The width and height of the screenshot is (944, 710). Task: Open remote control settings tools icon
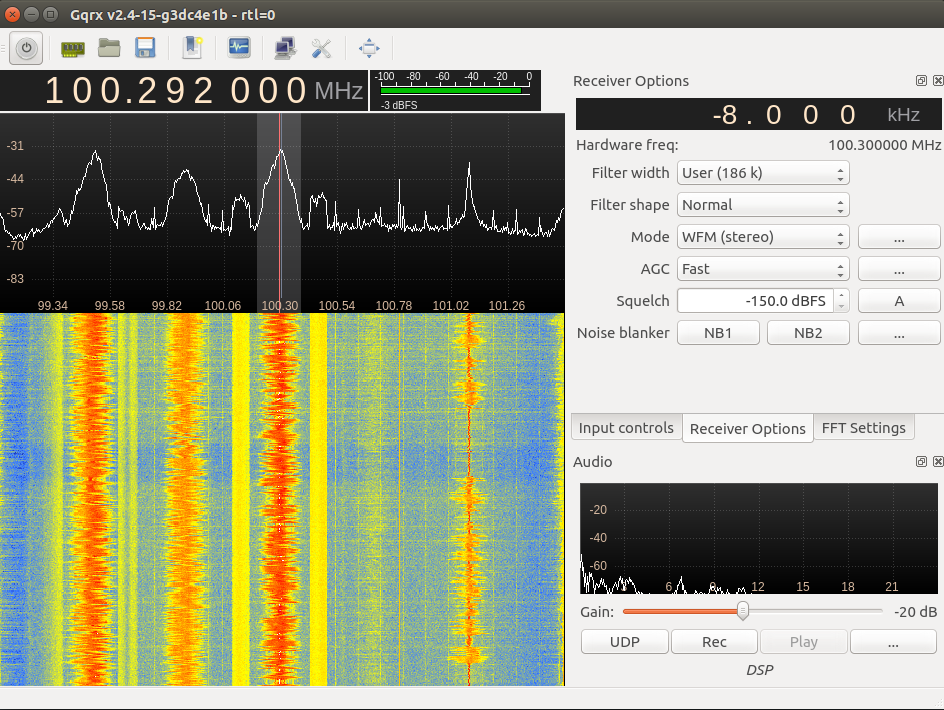[321, 48]
